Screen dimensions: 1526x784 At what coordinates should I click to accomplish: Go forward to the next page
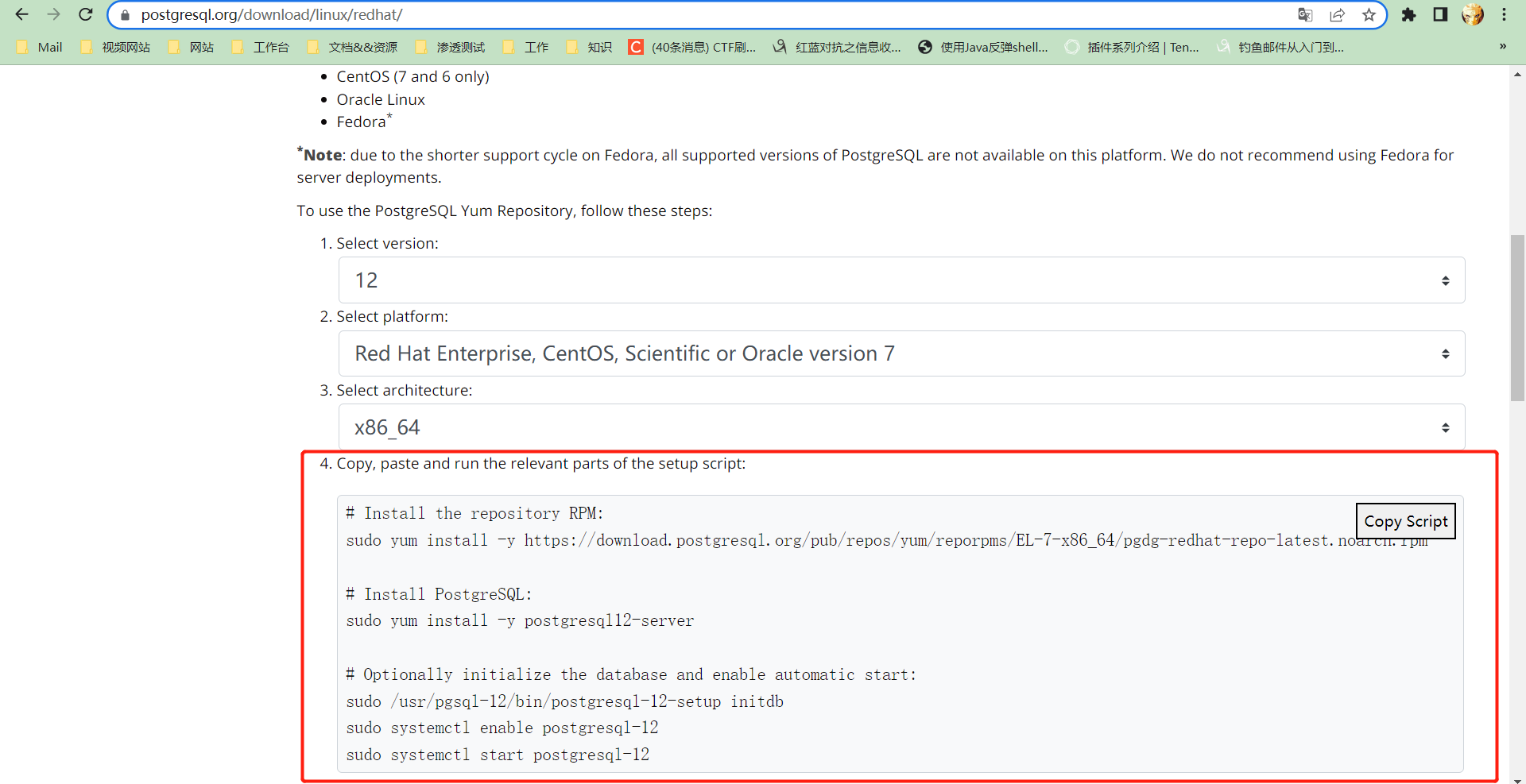tap(53, 14)
